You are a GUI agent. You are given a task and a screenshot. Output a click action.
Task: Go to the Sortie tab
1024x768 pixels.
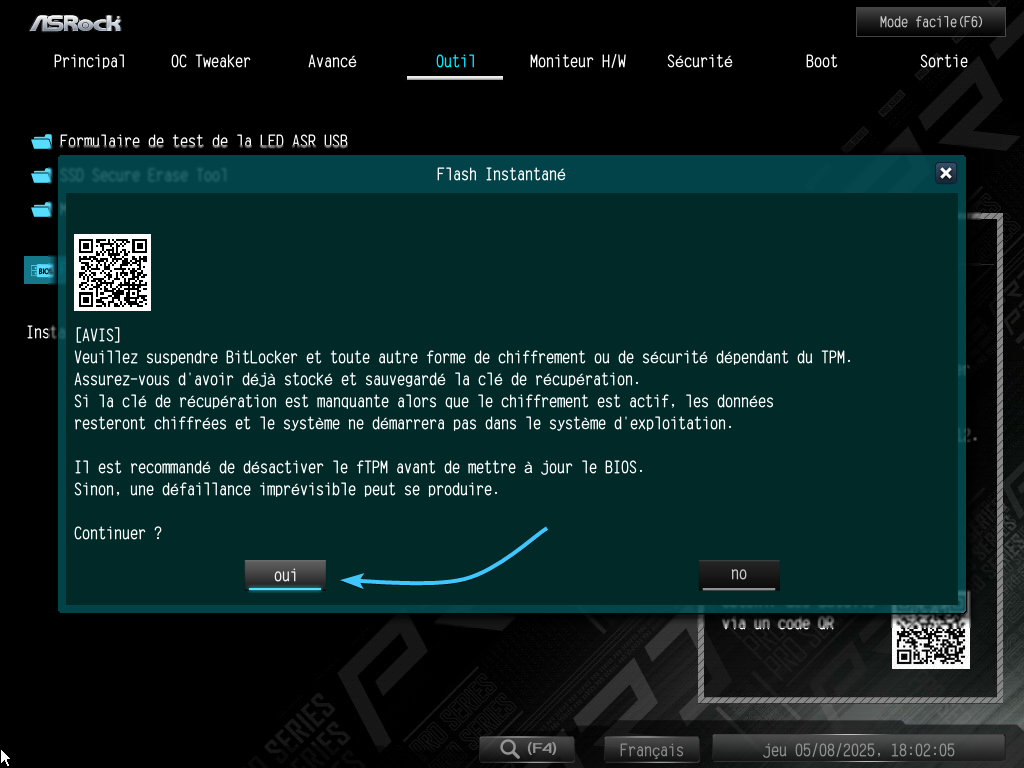[944, 61]
